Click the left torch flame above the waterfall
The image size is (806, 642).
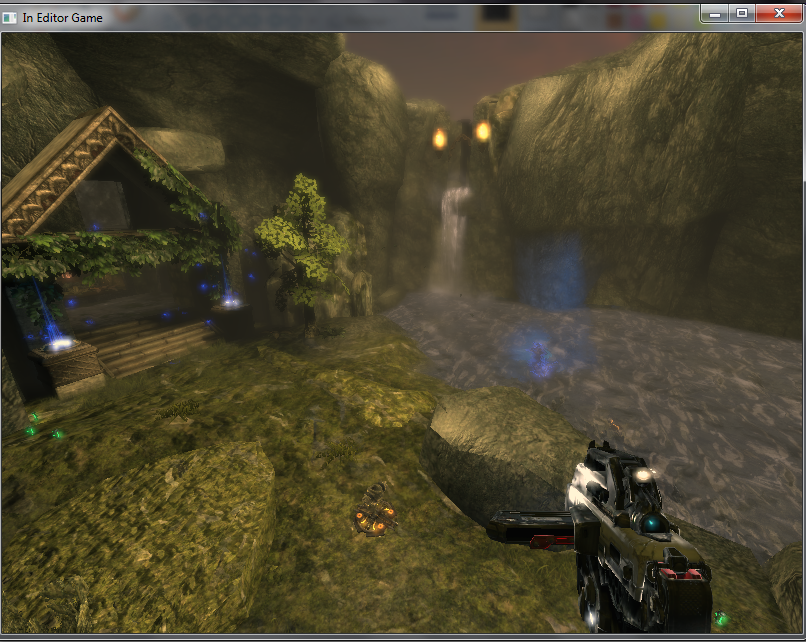(439, 139)
